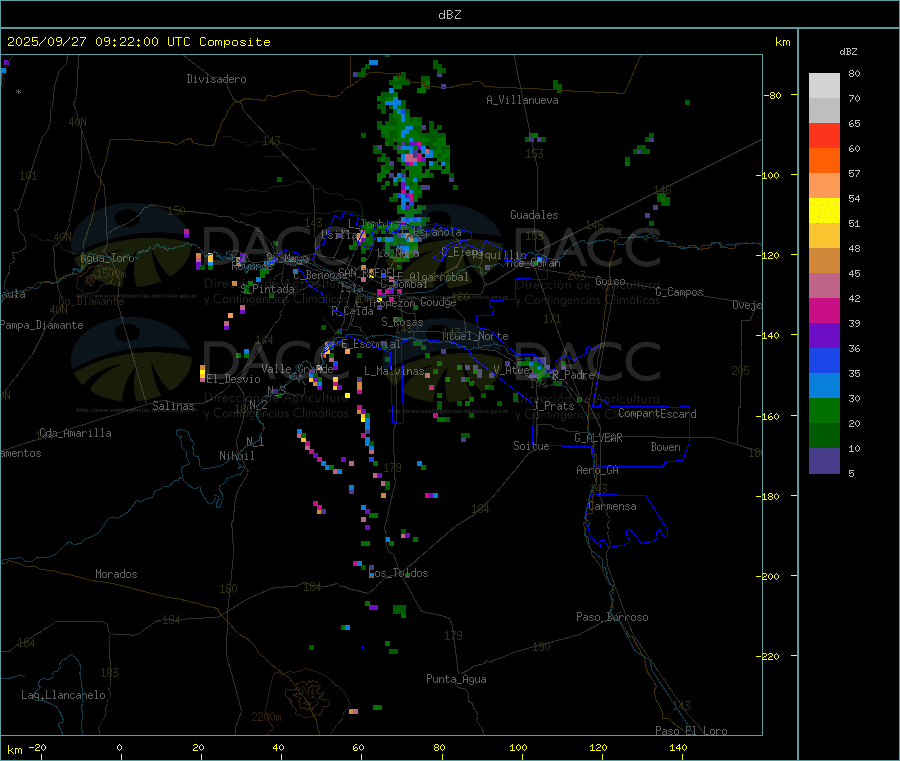Click the Los_Toldos label
Image resolution: width=900 pixels, height=761 pixels.
pyautogui.click(x=398, y=573)
